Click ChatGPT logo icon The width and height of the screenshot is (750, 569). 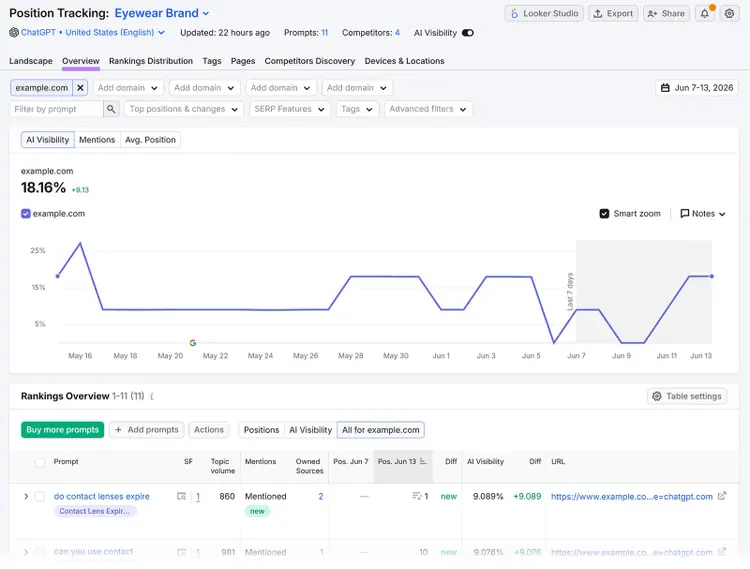pyautogui.click(x=14, y=33)
